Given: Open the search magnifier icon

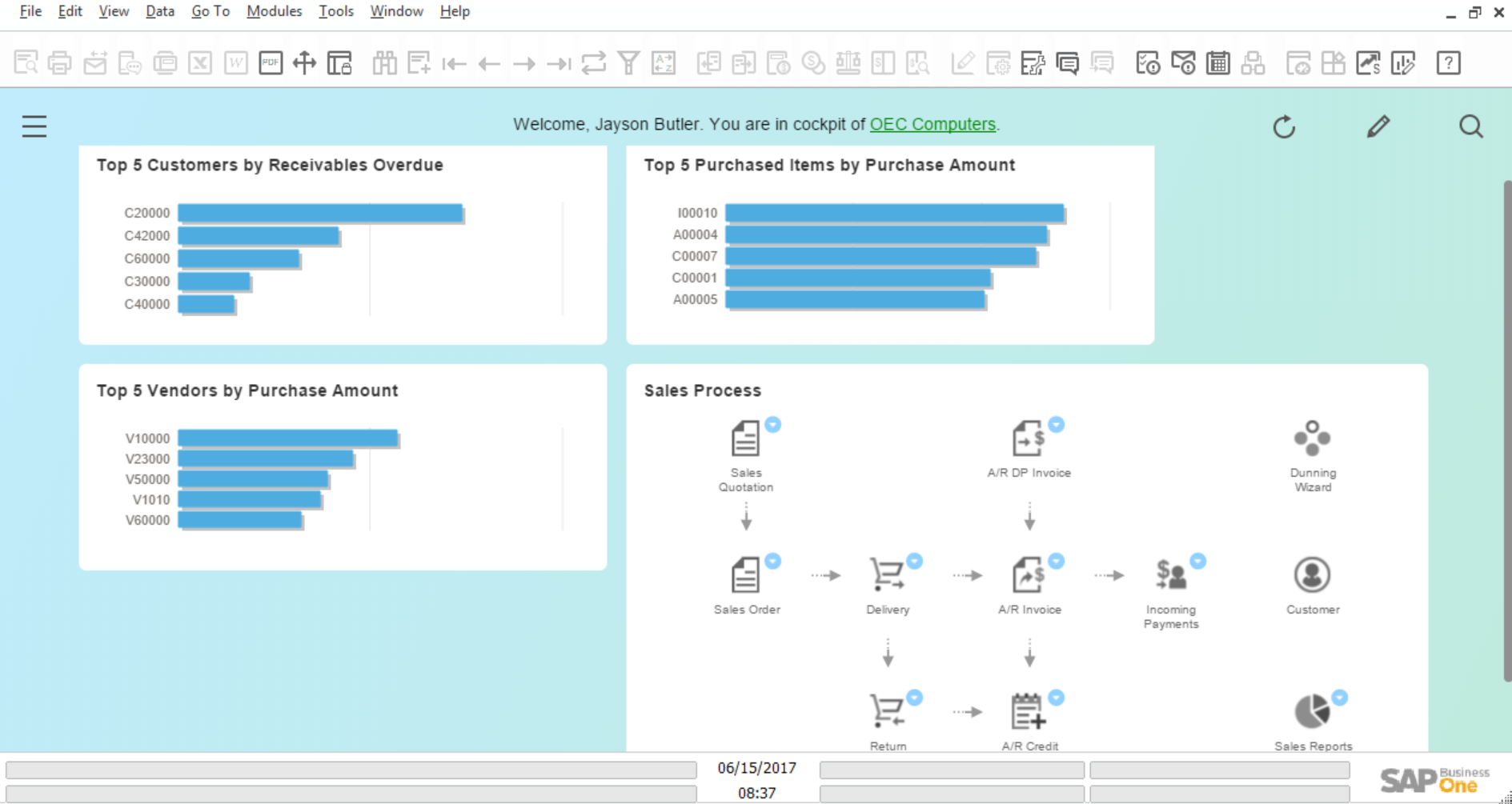Looking at the screenshot, I should pos(1470,126).
